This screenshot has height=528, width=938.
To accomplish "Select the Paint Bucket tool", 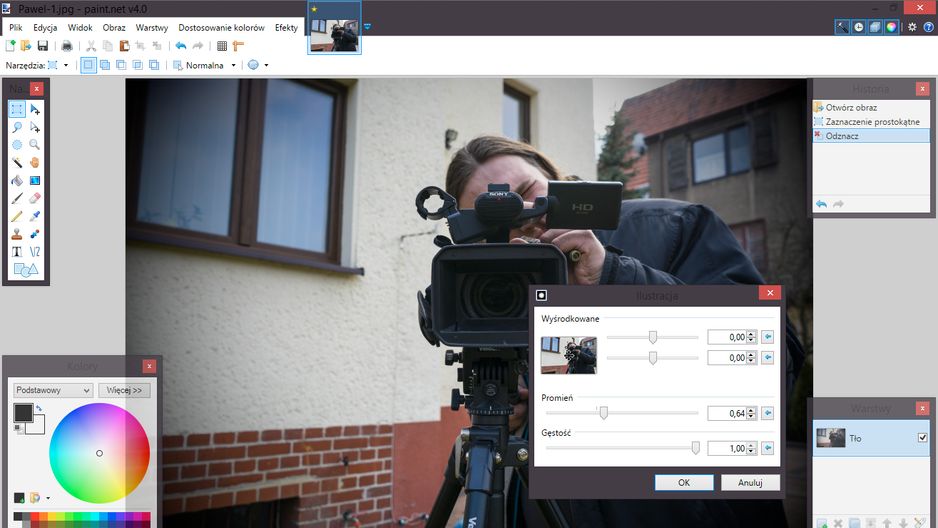I will [17, 181].
